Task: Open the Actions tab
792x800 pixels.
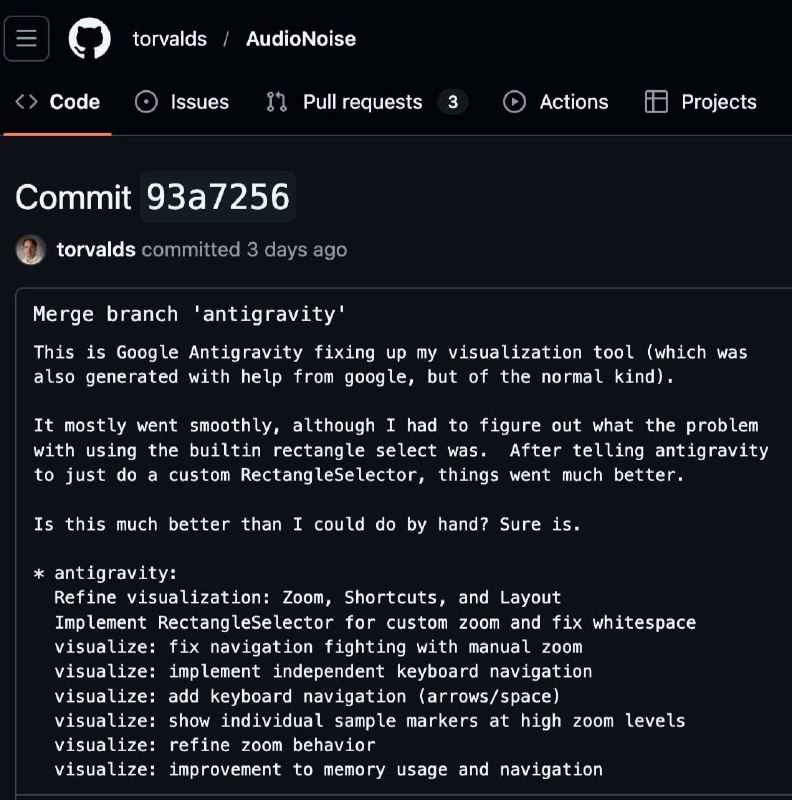Action: click(x=573, y=102)
